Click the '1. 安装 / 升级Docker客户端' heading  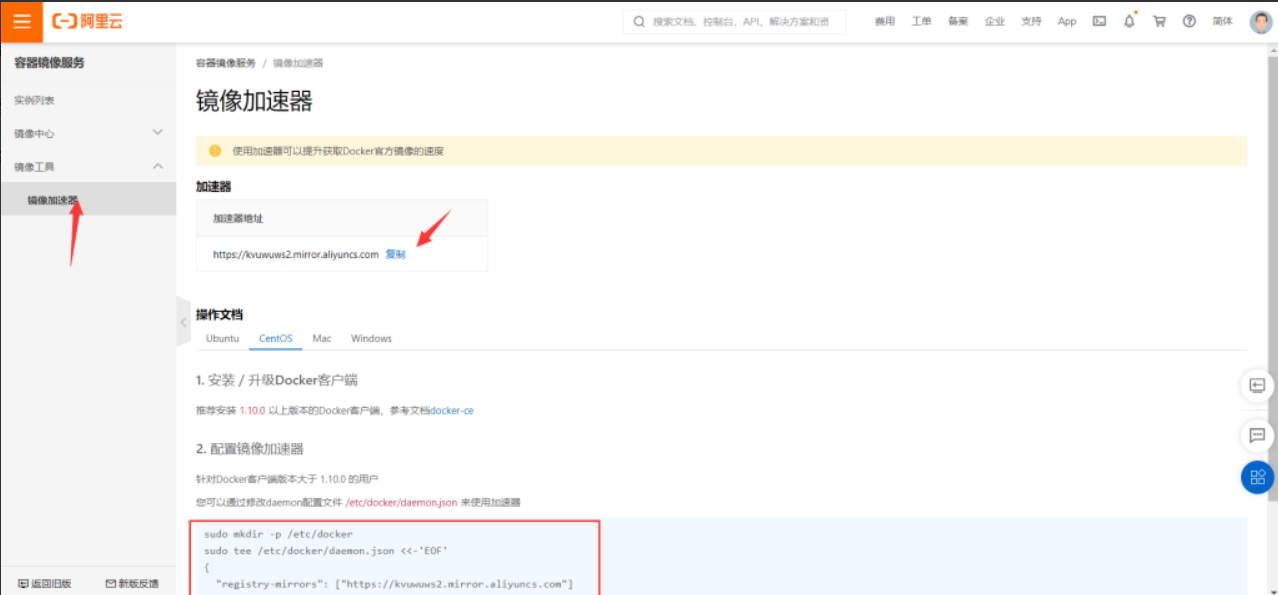(277, 380)
